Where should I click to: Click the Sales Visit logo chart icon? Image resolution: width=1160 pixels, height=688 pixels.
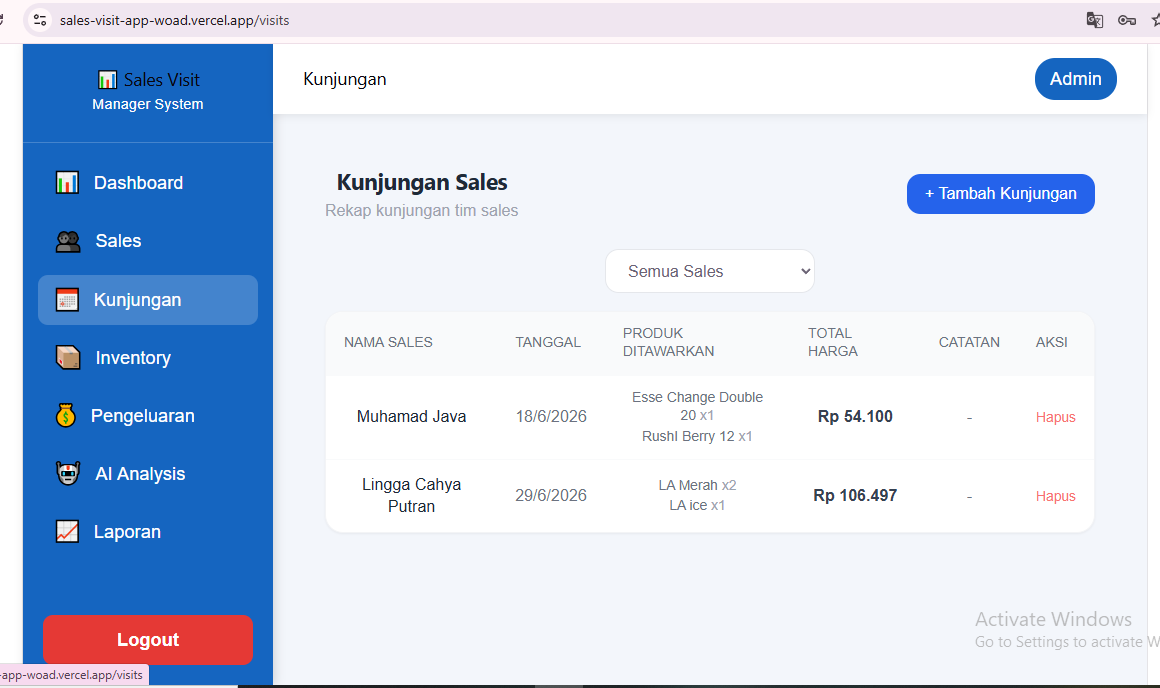[107, 79]
